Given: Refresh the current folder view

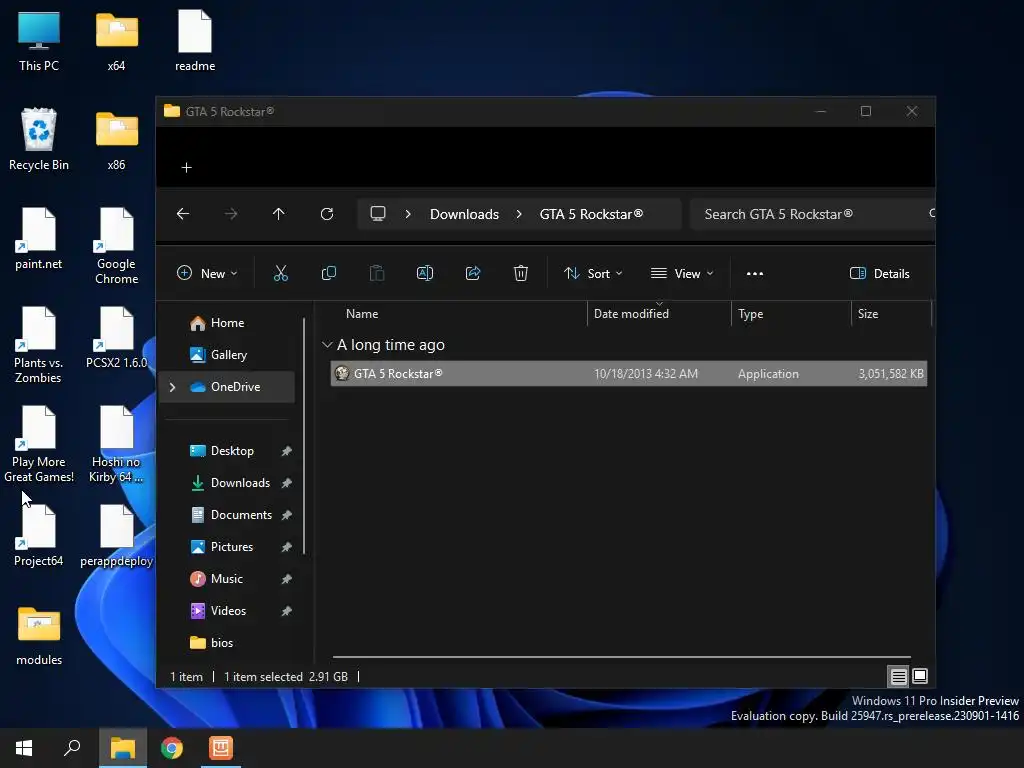Looking at the screenshot, I should (x=327, y=214).
